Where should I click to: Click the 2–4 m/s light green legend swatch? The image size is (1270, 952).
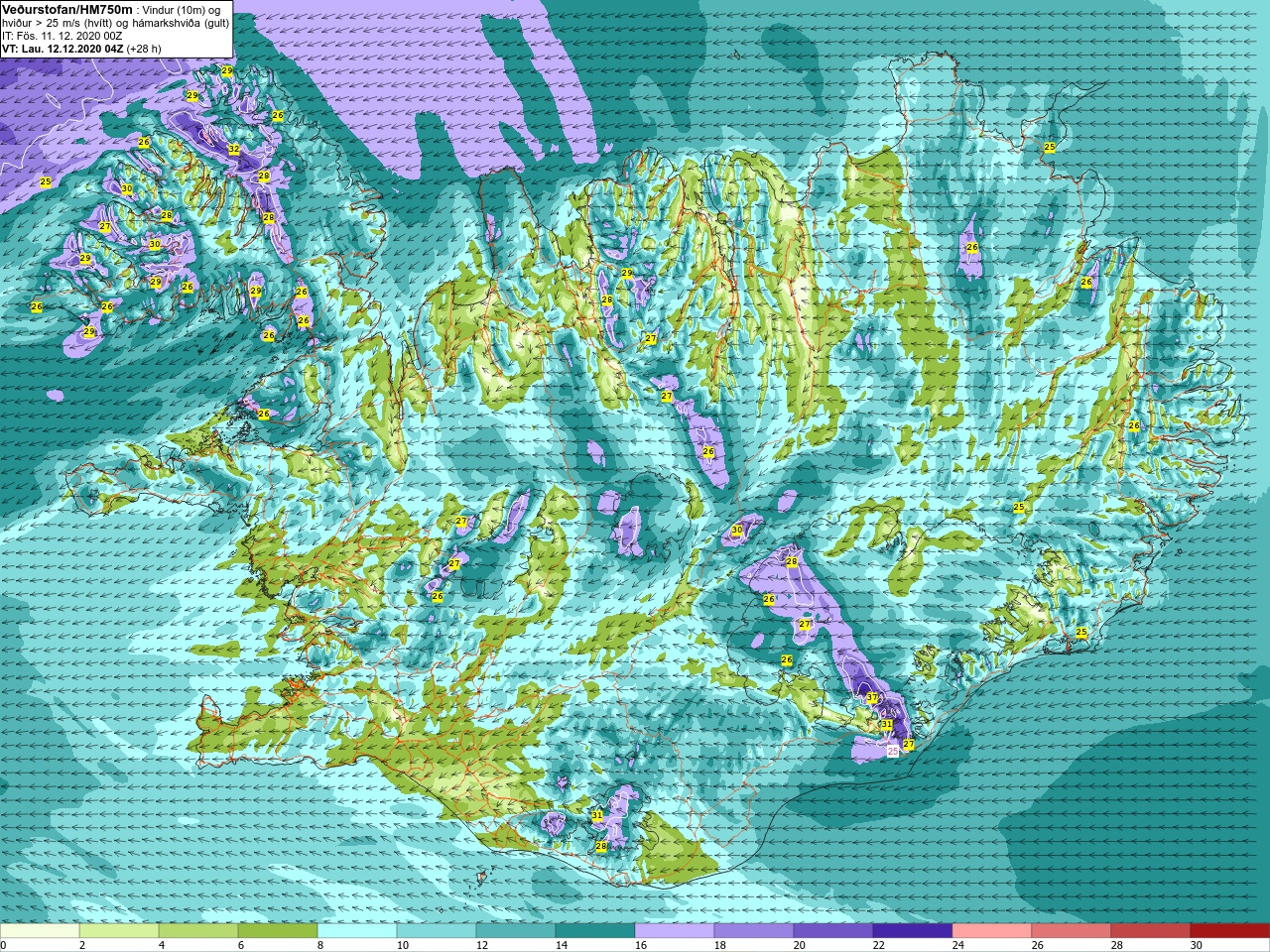click(119, 931)
